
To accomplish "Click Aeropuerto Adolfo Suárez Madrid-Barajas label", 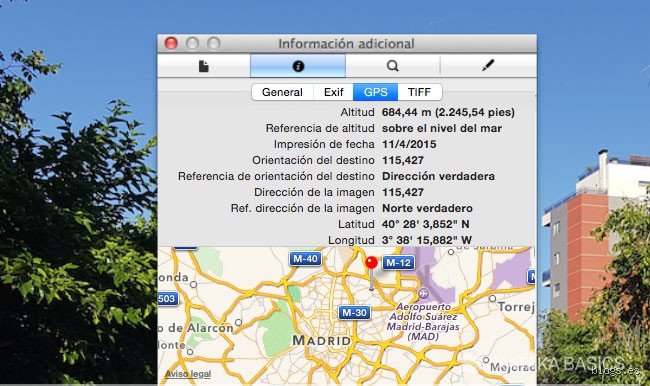I will pyautogui.click(x=423, y=321).
